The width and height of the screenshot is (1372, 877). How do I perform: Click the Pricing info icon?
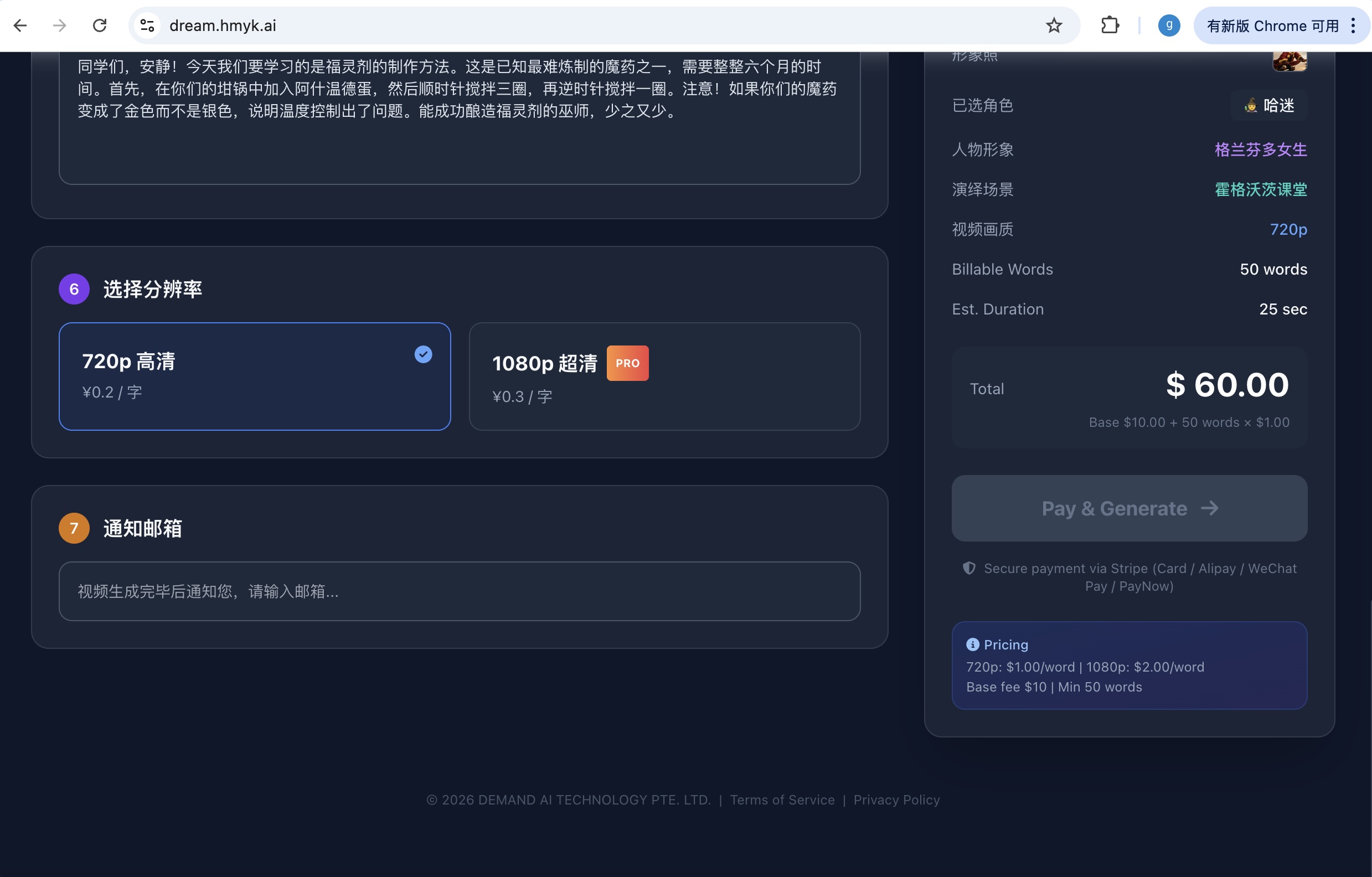tap(974, 644)
